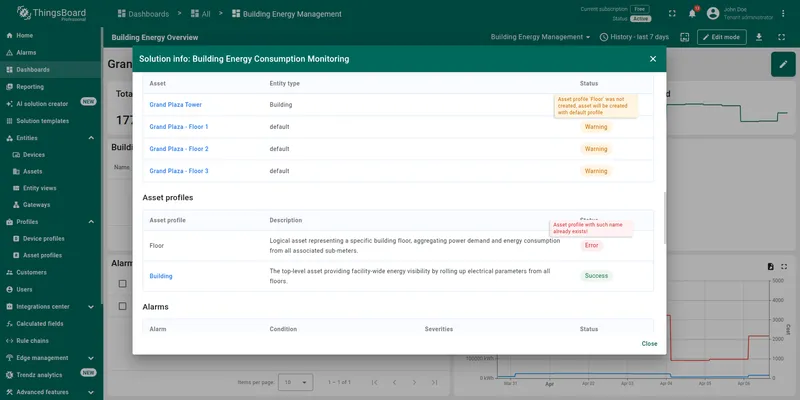Click the dialog vertical scrollbar
The width and height of the screenshot is (800, 400).
pyautogui.click(x=664, y=218)
